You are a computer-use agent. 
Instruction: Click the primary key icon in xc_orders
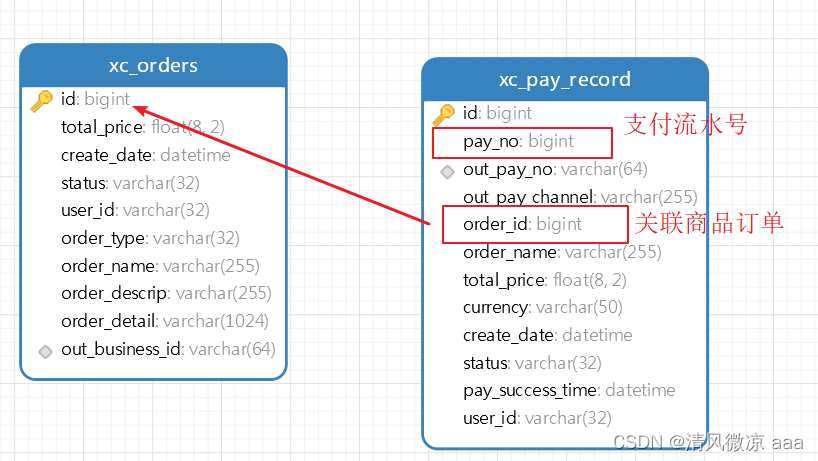42,100
